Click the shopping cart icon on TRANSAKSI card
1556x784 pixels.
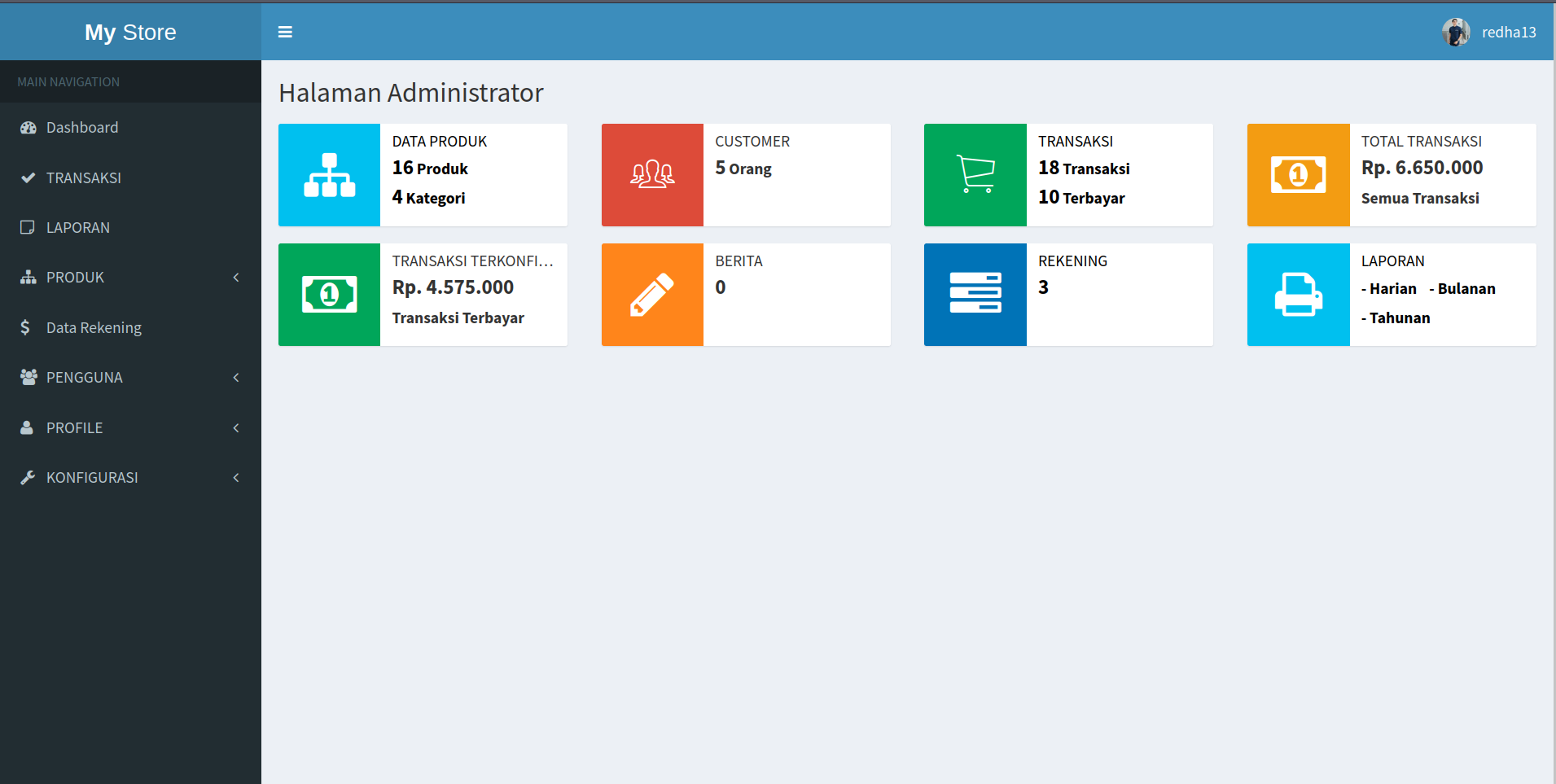click(x=975, y=174)
